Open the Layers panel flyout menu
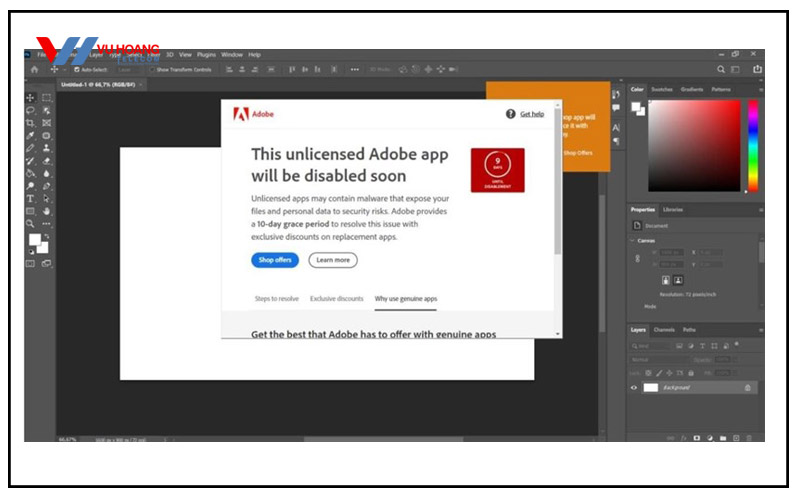The height and width of the screenshot is (500, 800). coord(760,330)
